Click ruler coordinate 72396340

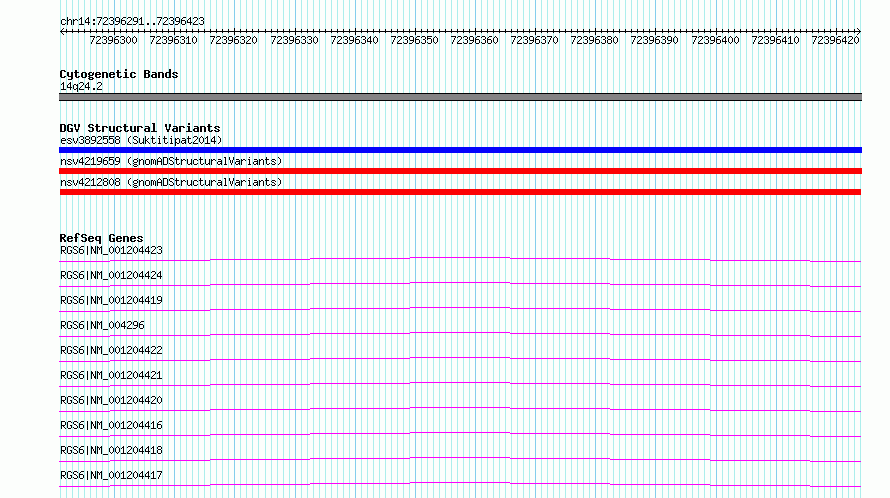pos(354,40)
